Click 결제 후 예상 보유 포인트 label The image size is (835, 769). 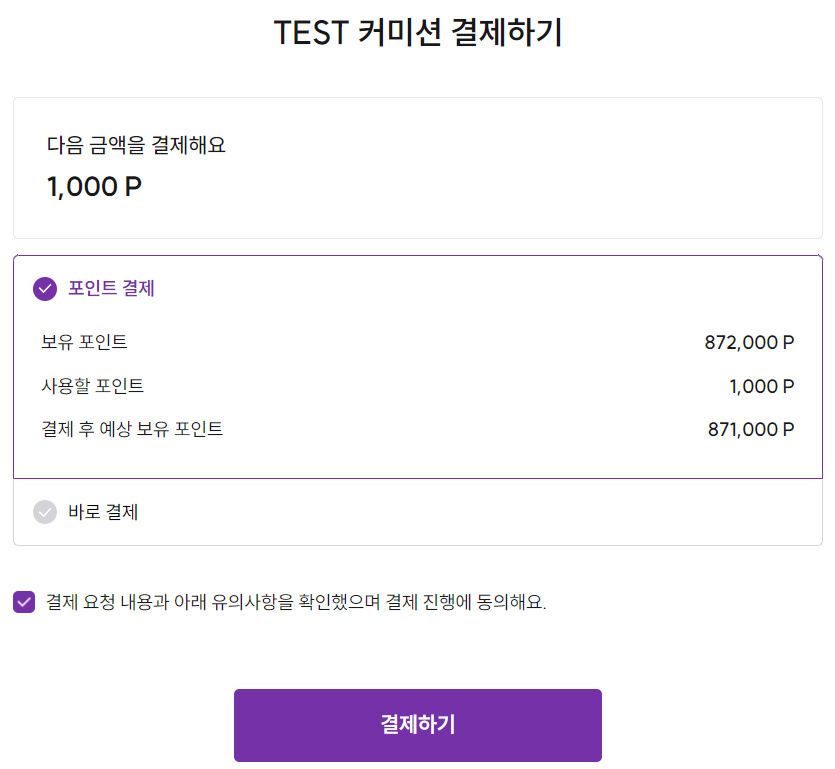coord(132,429)
